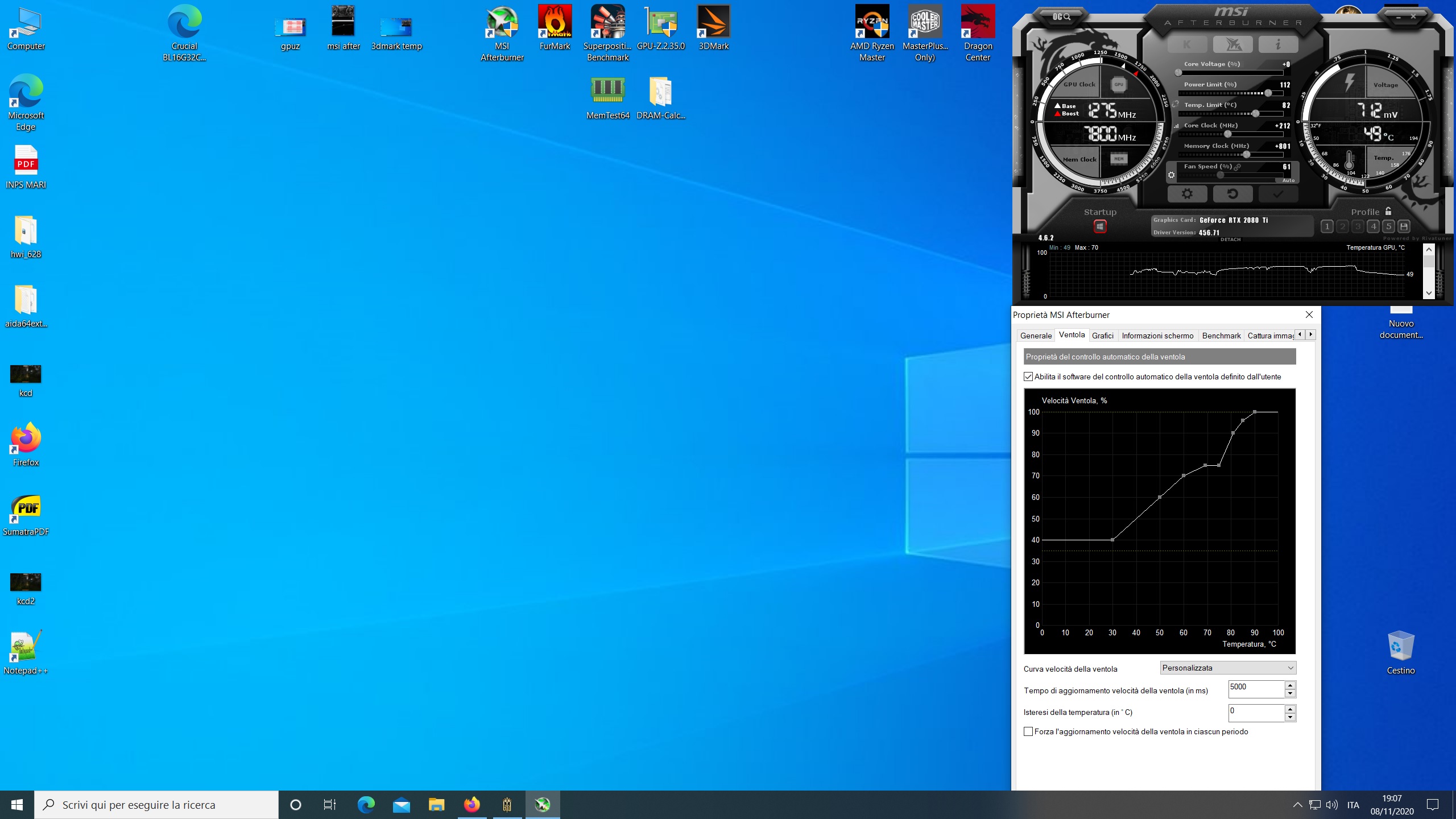This screenshot has height=819, width=1456.
Task: Adjust the Core Clock slider handle
Action: (x=1228, y=134)
